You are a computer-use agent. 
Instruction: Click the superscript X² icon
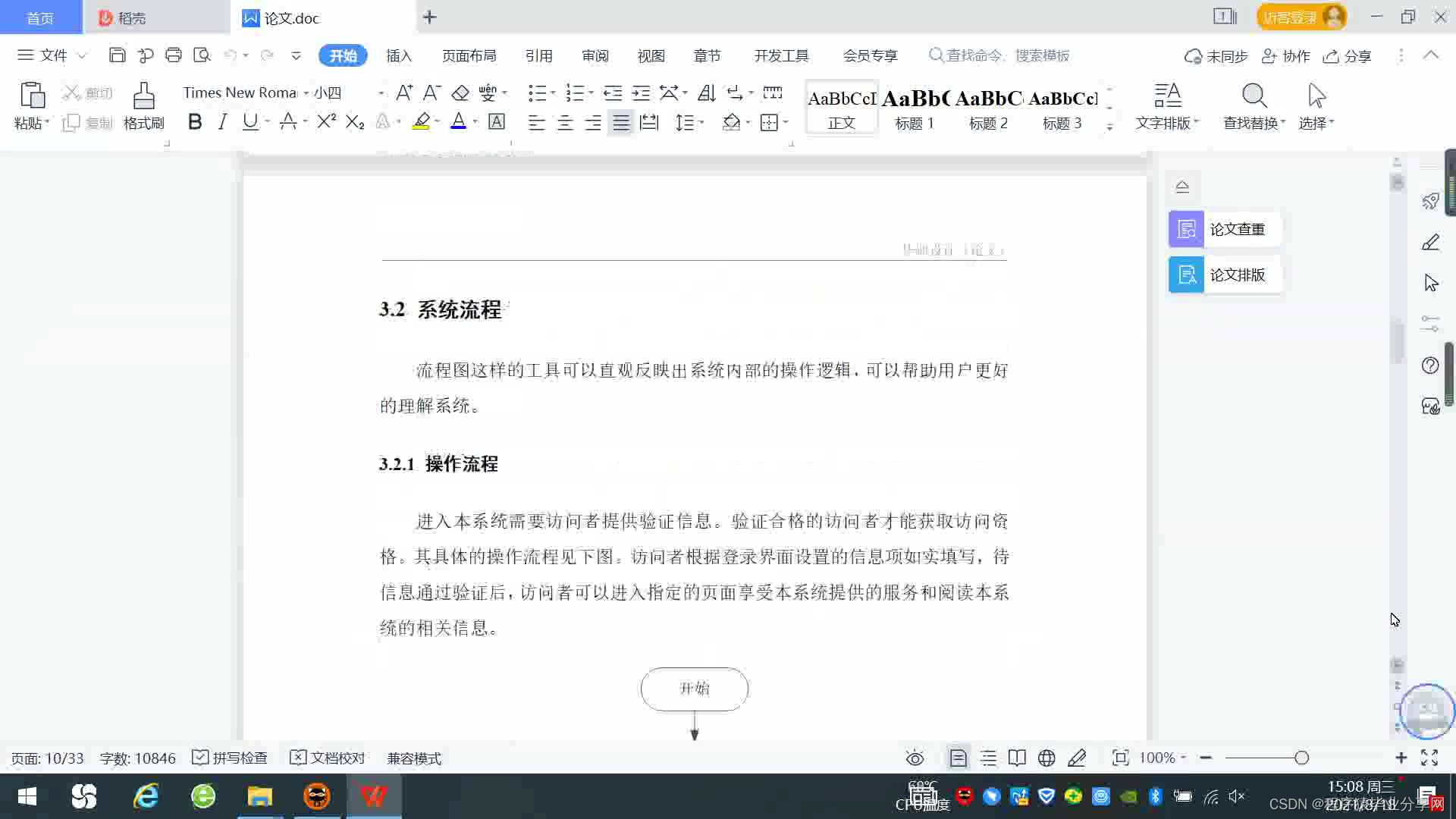[x=326, y=122]
